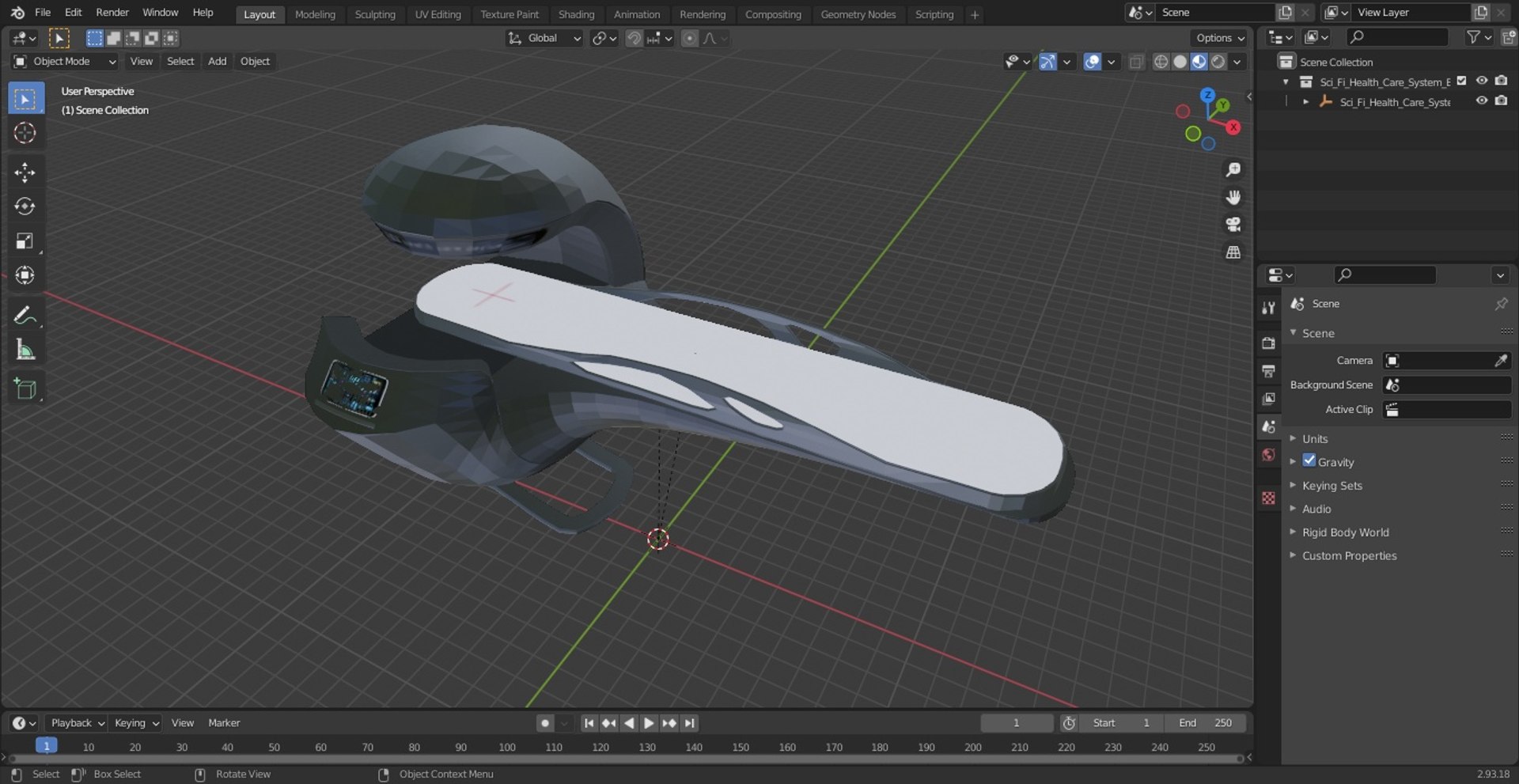1519x784 pixels.
Task: Click the Camera eyedropper icon
Action: click(1500, 361)
